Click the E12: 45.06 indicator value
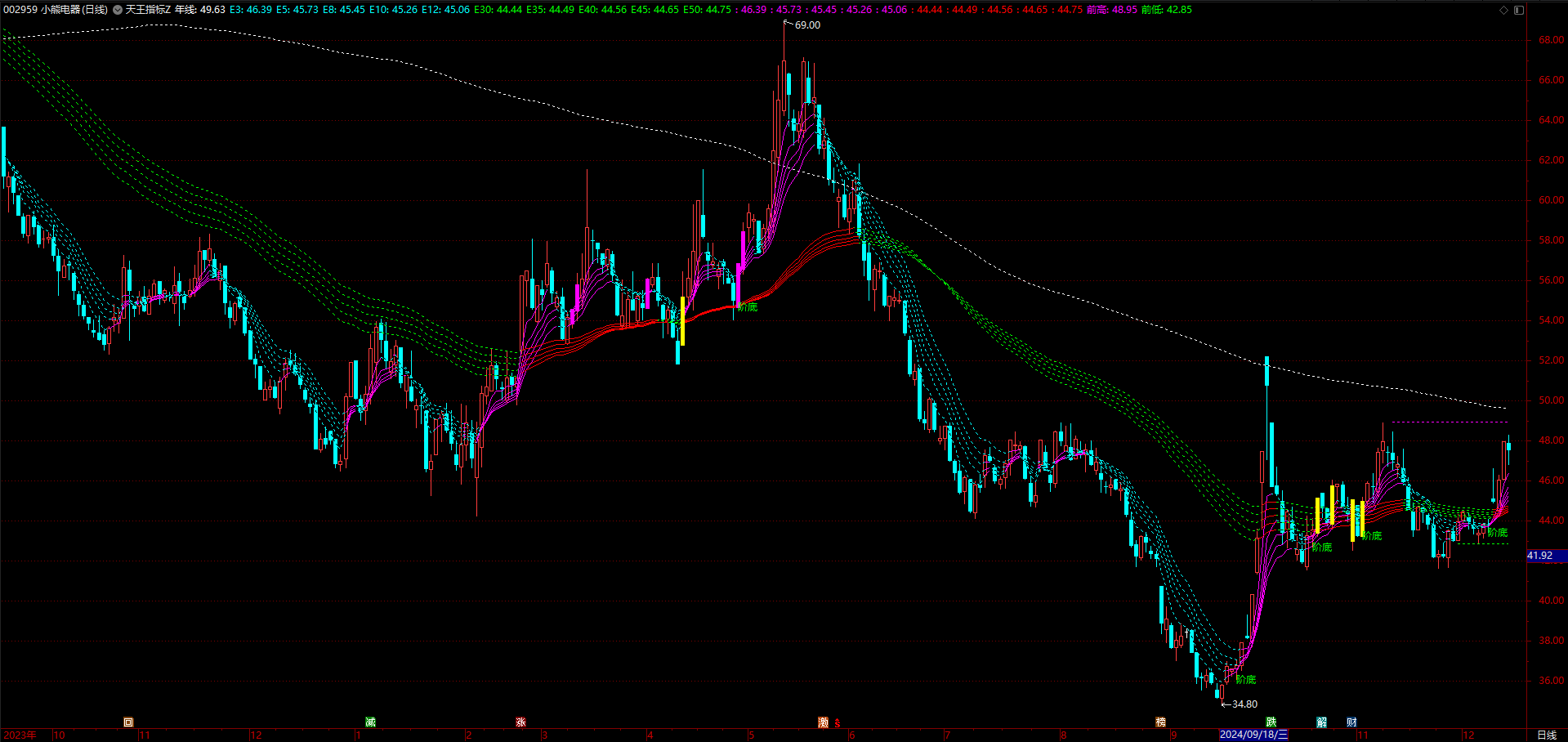This screenshot has width=1568, height=742. [445, 10]
